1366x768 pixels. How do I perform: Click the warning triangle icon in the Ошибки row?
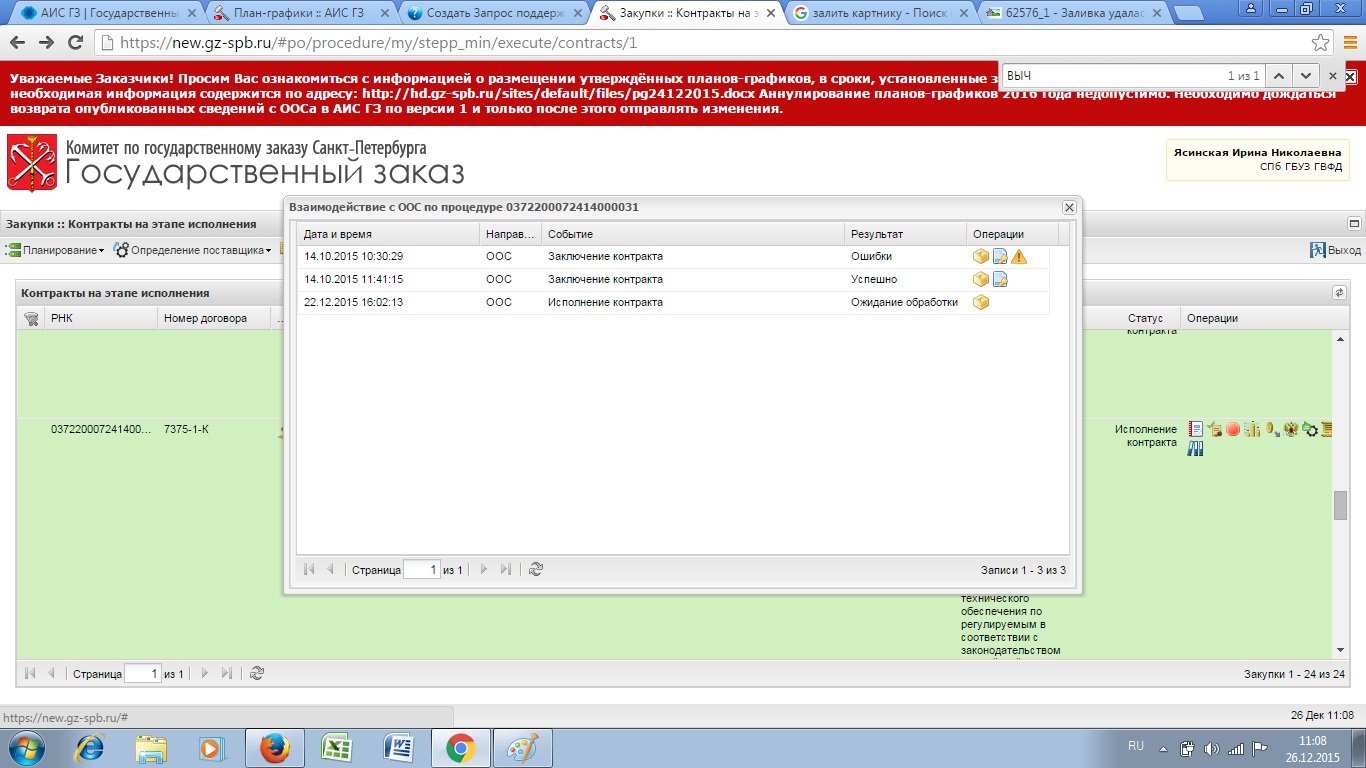click(1019, 257)
